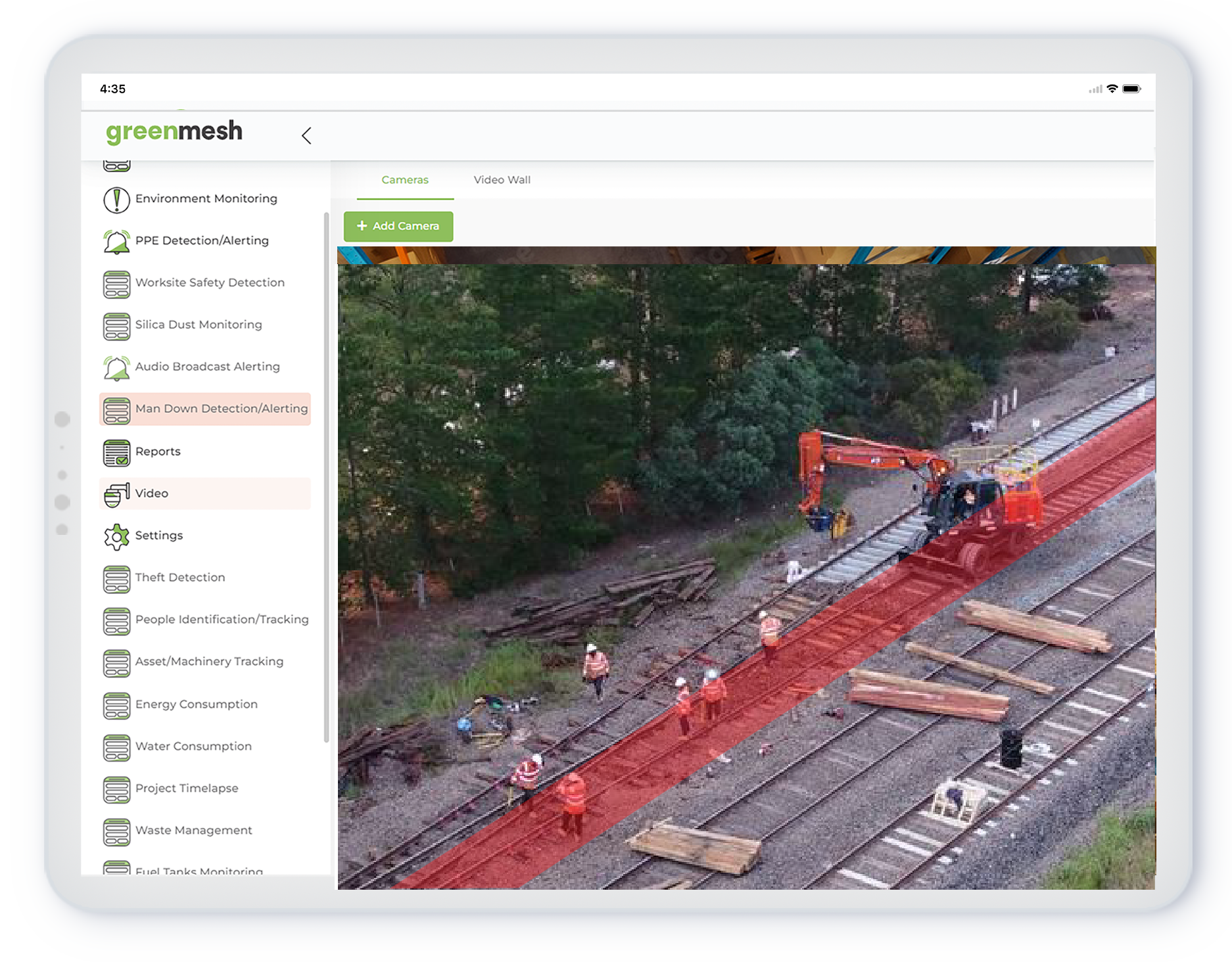Collapse the sidebar with the back chevron
The image size is (1232, 962).
306,135
